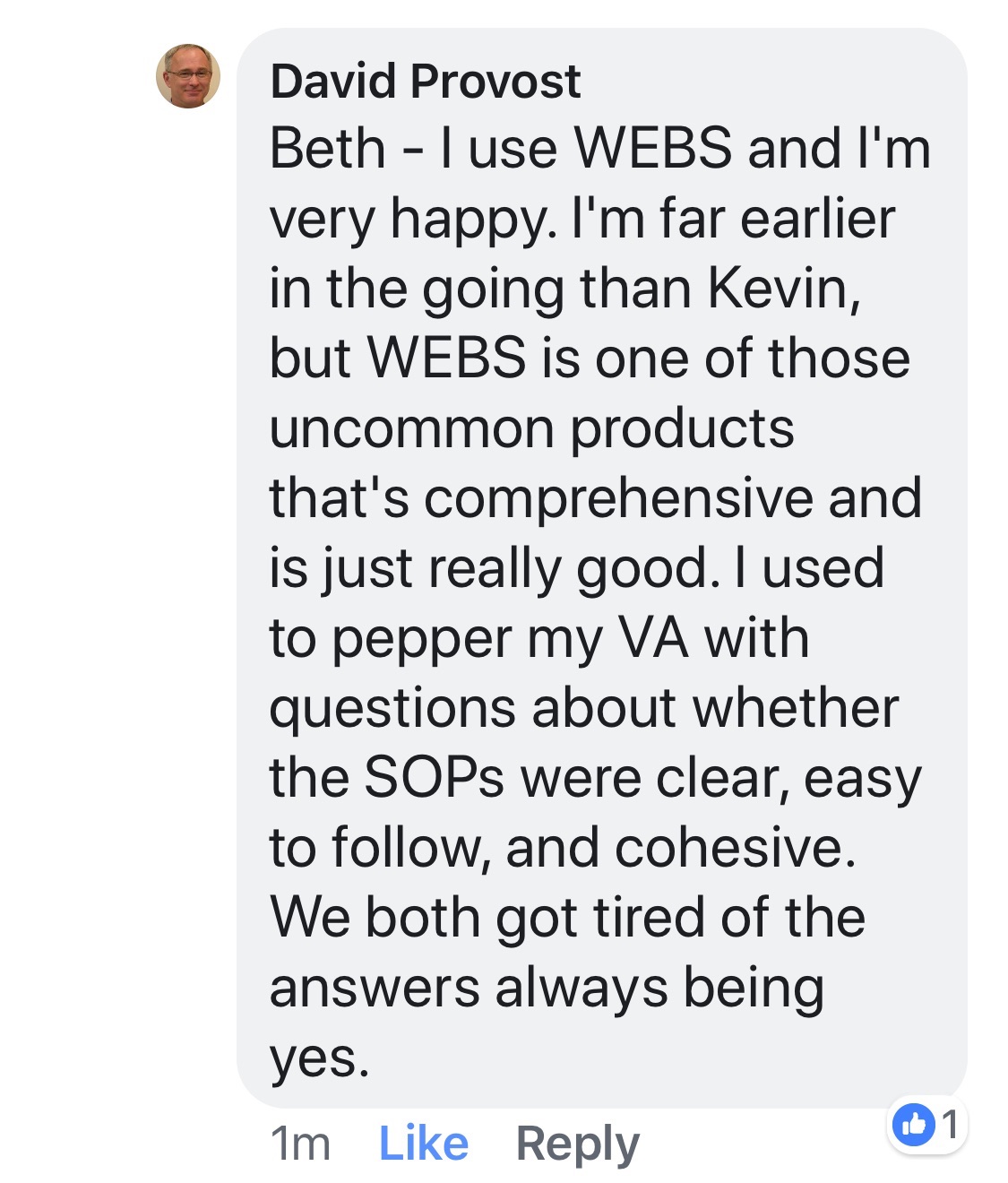View who reacted via the count 1
This screenshot has height=1183, width=1008.
(951, 1124)
